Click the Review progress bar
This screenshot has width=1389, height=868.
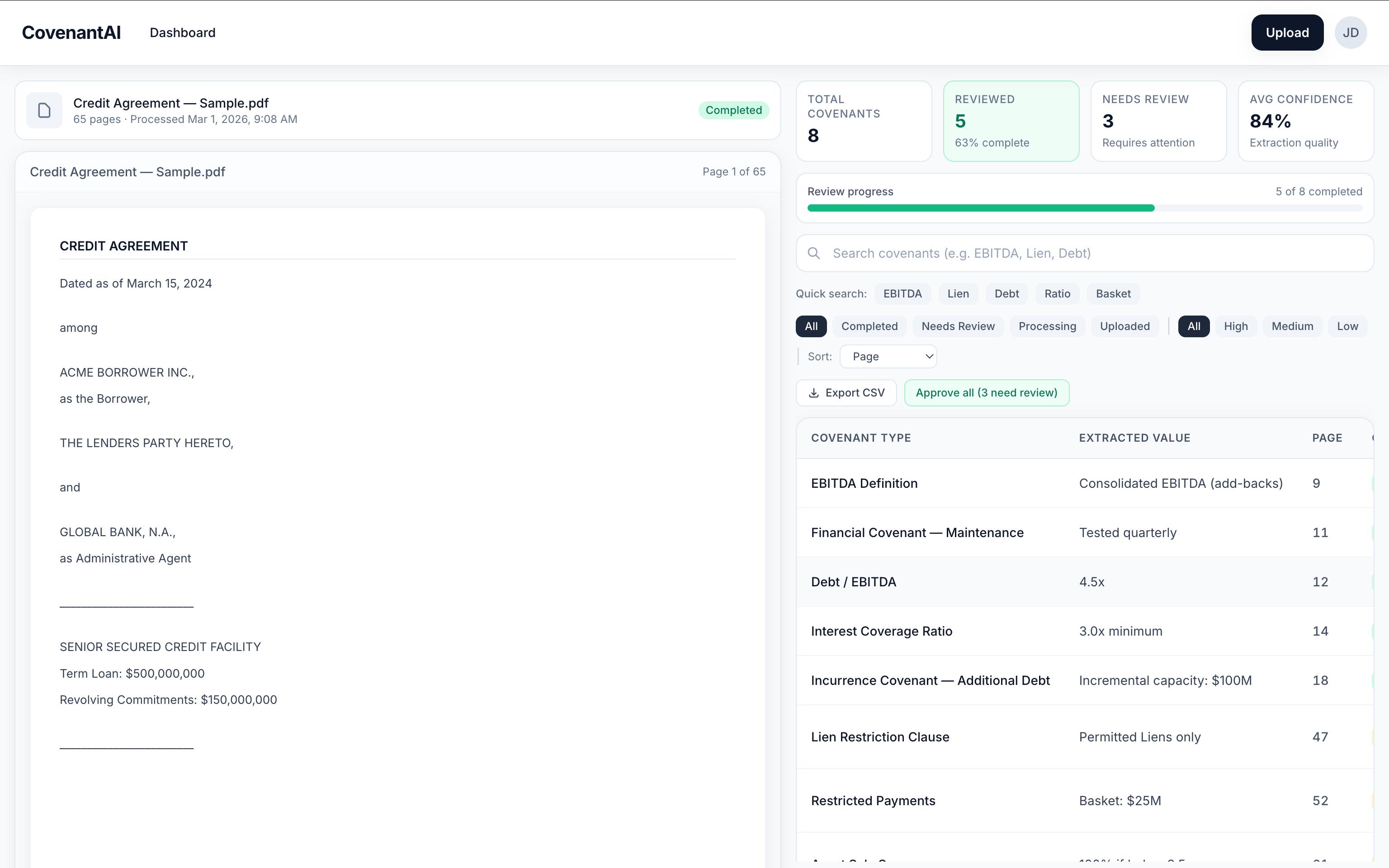(x=1085, y=208)
